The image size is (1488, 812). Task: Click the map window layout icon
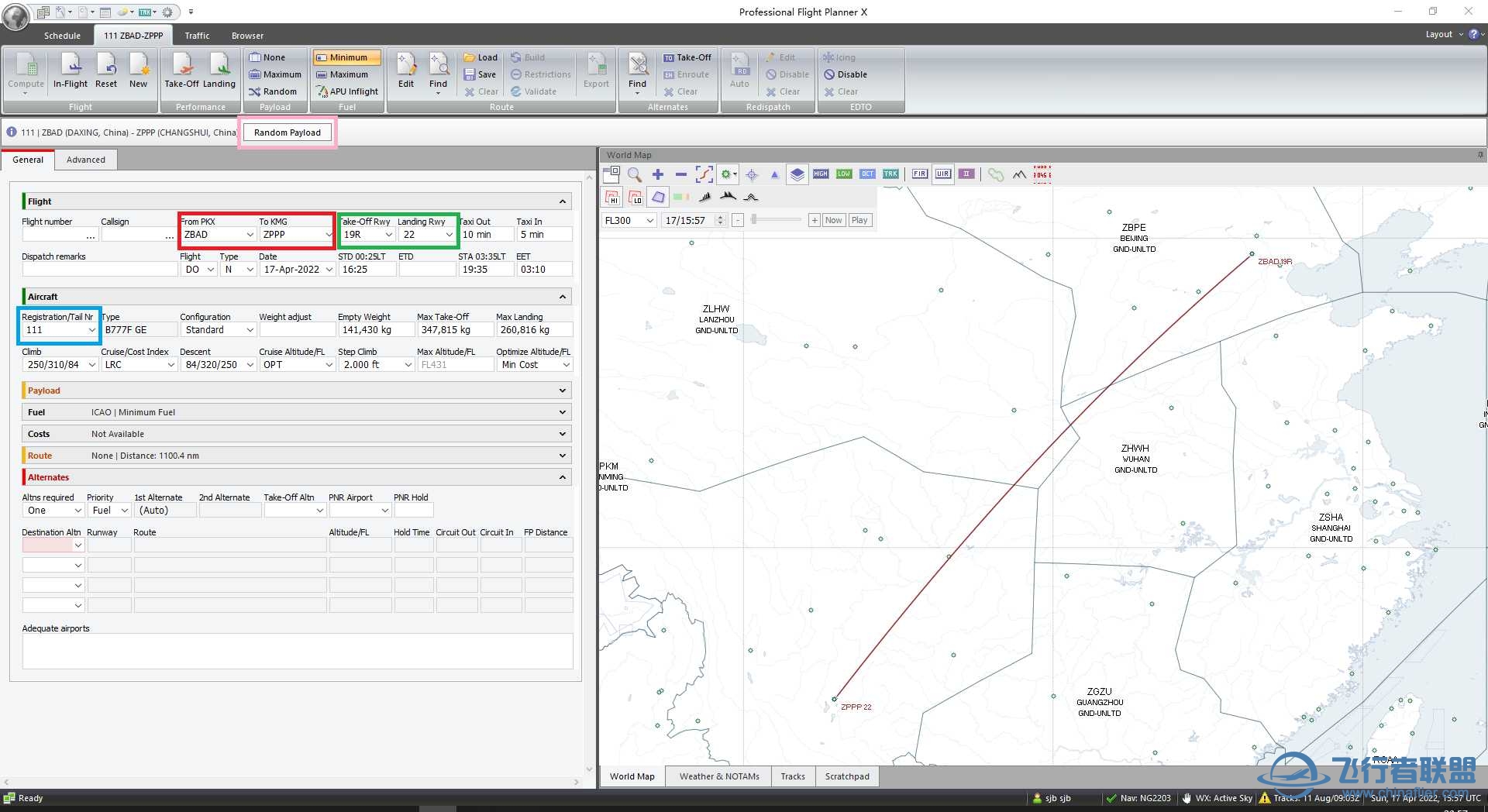[x=611, y=174]
